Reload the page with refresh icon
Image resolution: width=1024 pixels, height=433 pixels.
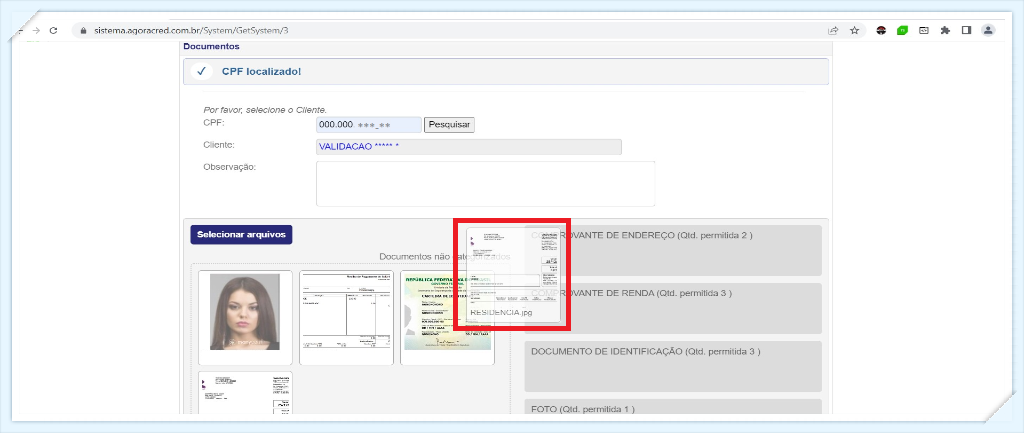pyautogui.click(x=54, y=30)
